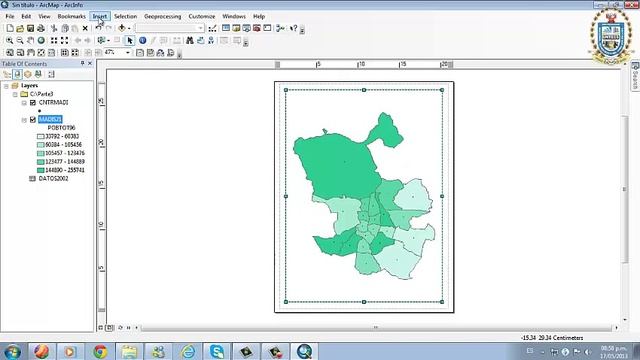Viewport: 640px width, 360px height.
Task: Switch to Data View button
Action: pos(101,328)
